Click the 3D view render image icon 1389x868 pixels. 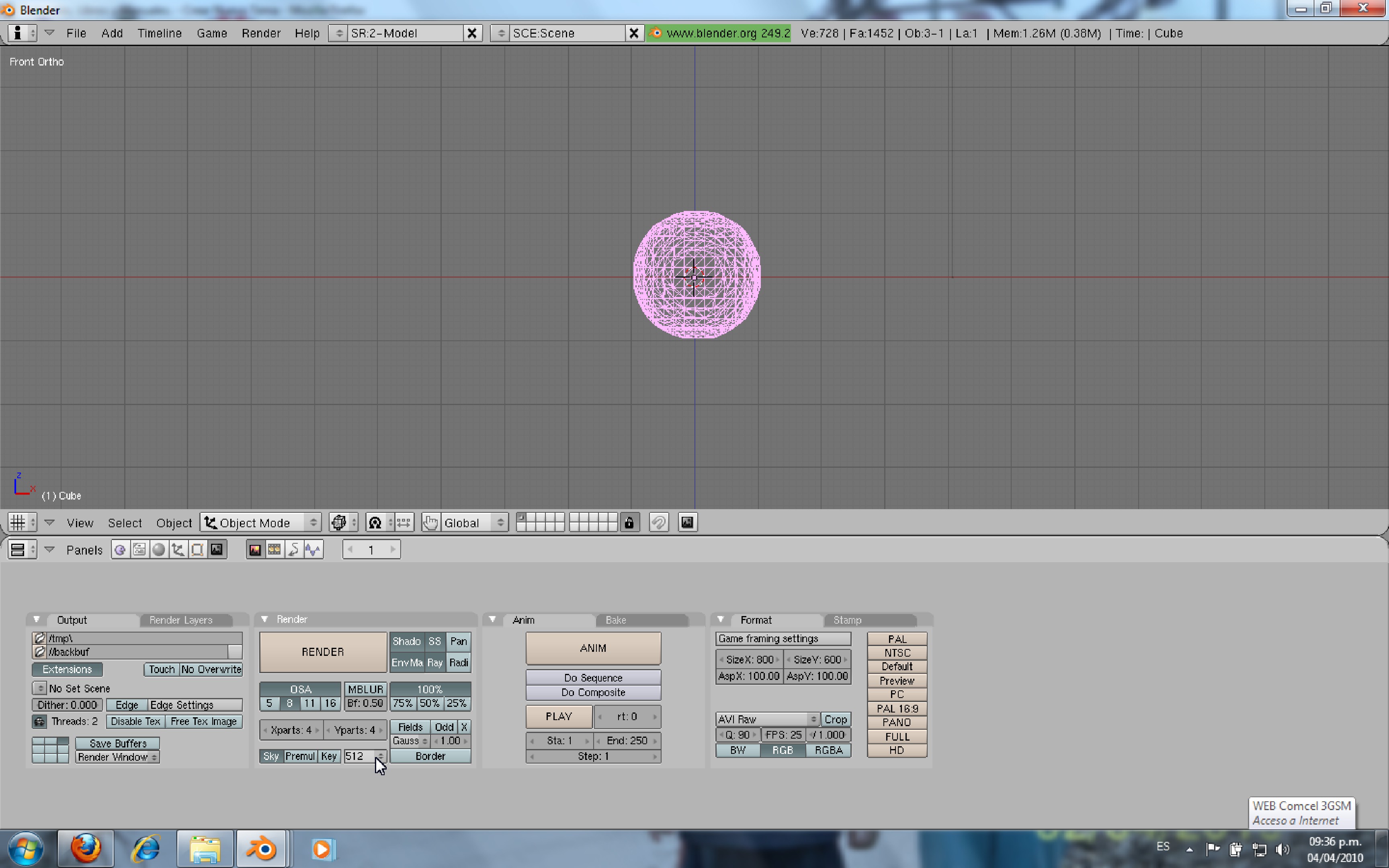687,522
